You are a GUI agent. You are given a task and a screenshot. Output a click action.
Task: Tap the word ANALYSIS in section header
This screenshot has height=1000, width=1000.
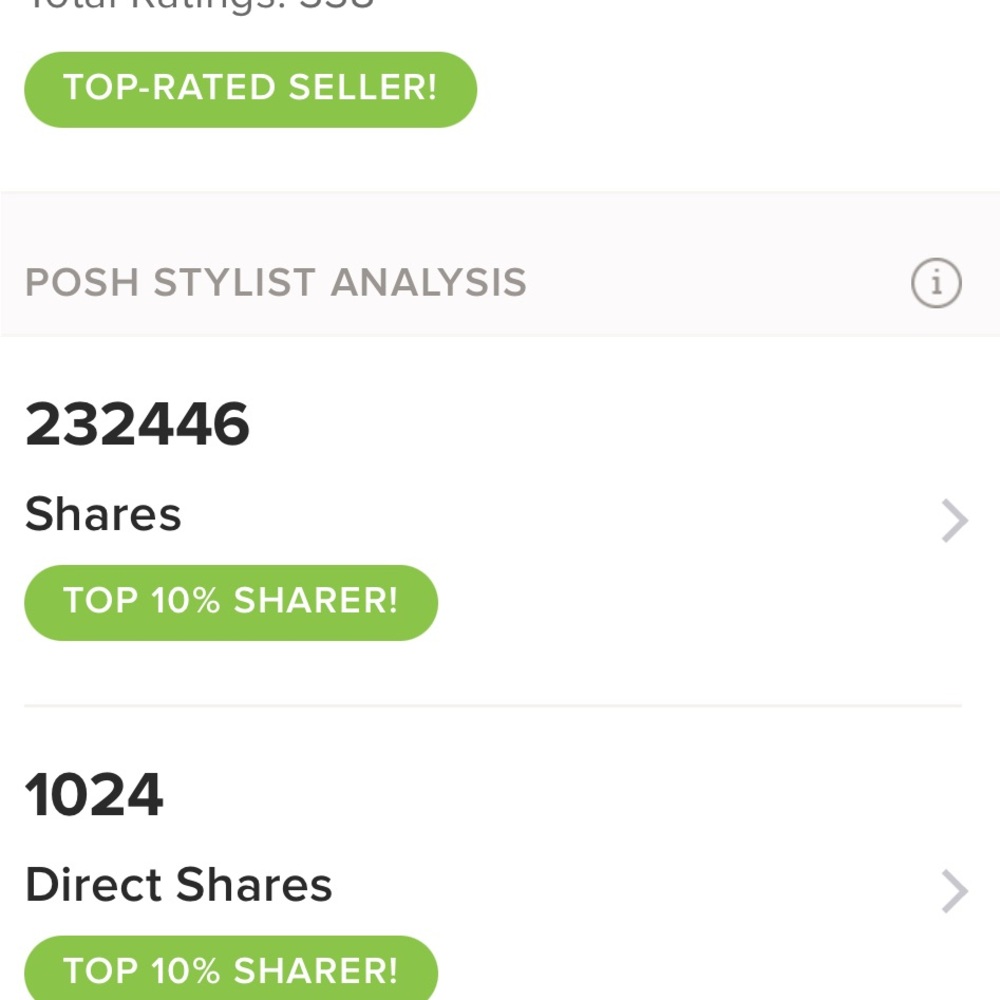[429, 283]
